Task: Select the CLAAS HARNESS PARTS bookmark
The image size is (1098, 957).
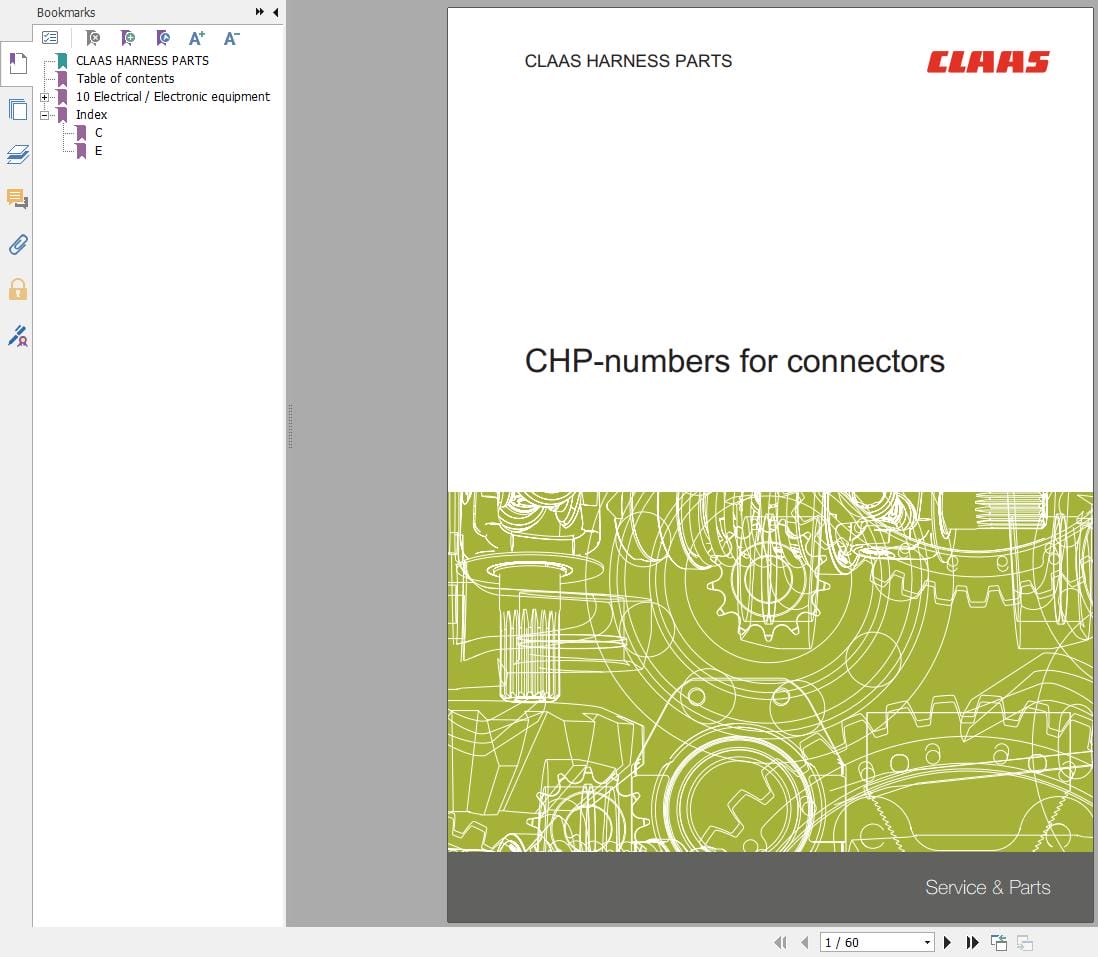Action: (x=142, y=60)
